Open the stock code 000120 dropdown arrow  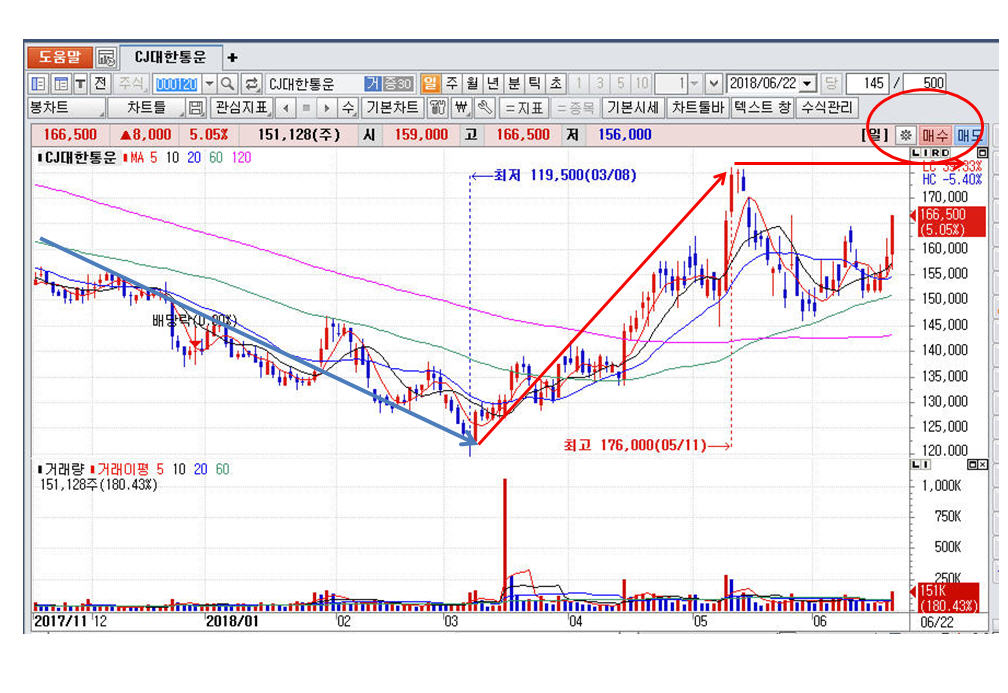coord(209,83)
